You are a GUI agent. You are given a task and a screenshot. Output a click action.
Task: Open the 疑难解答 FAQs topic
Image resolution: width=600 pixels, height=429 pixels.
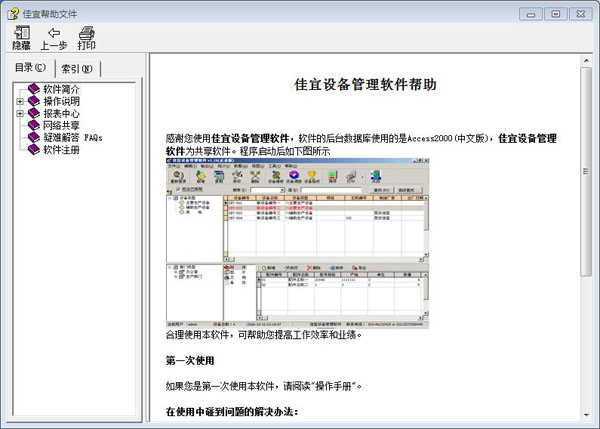click(73, 137)
